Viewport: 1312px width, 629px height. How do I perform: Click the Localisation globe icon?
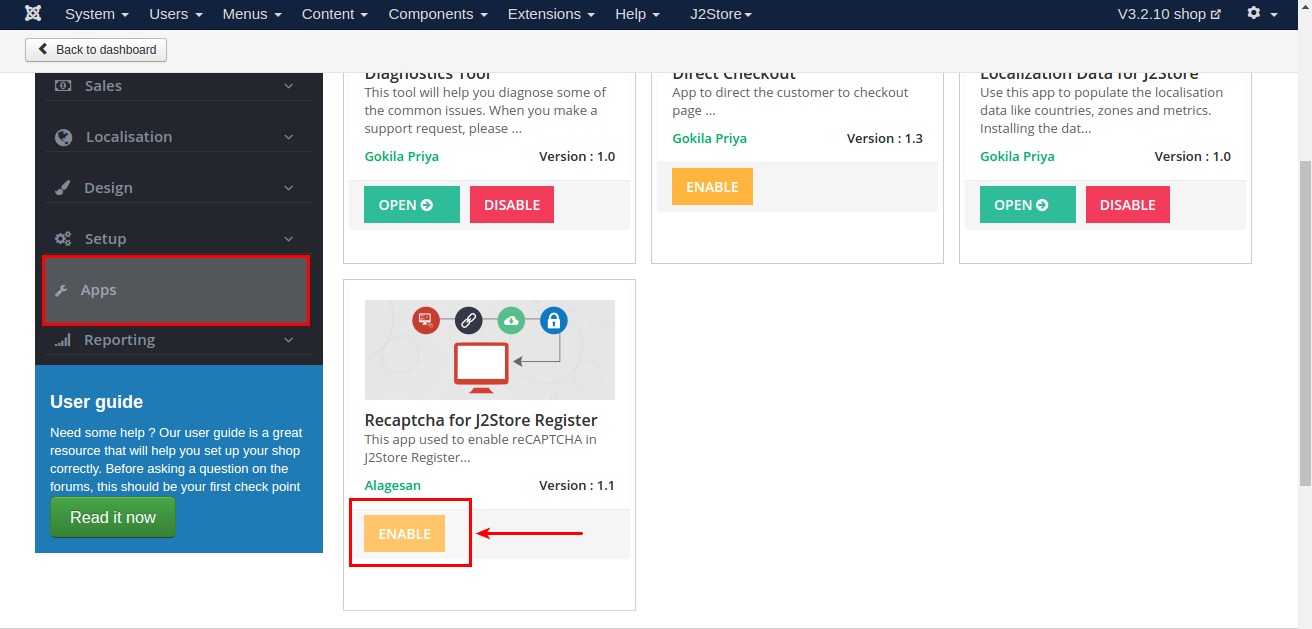pos(63,137)
